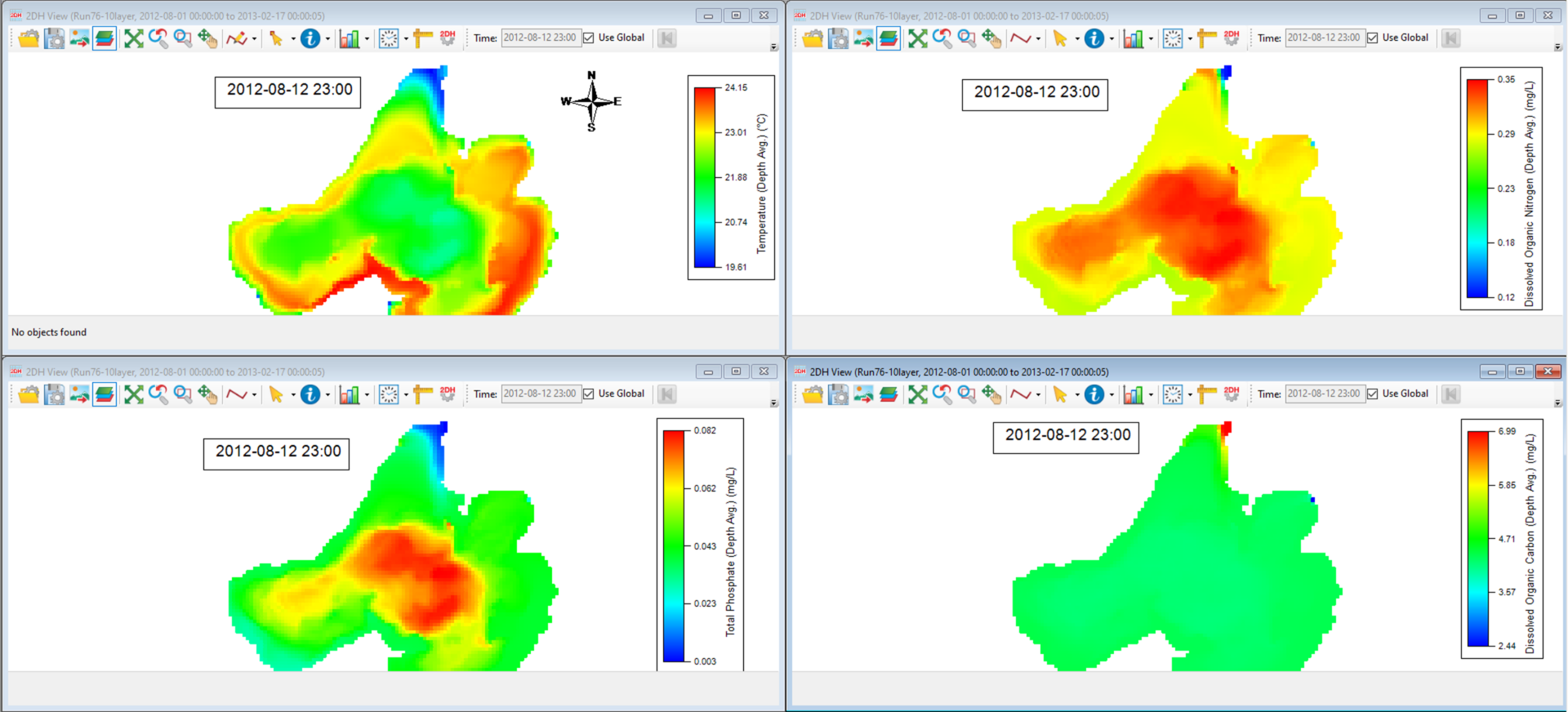The width and height of the screenshot is (1568, 712).
Task: Click save settings icon in Total Phosphate view
Action: click(54, 394)
